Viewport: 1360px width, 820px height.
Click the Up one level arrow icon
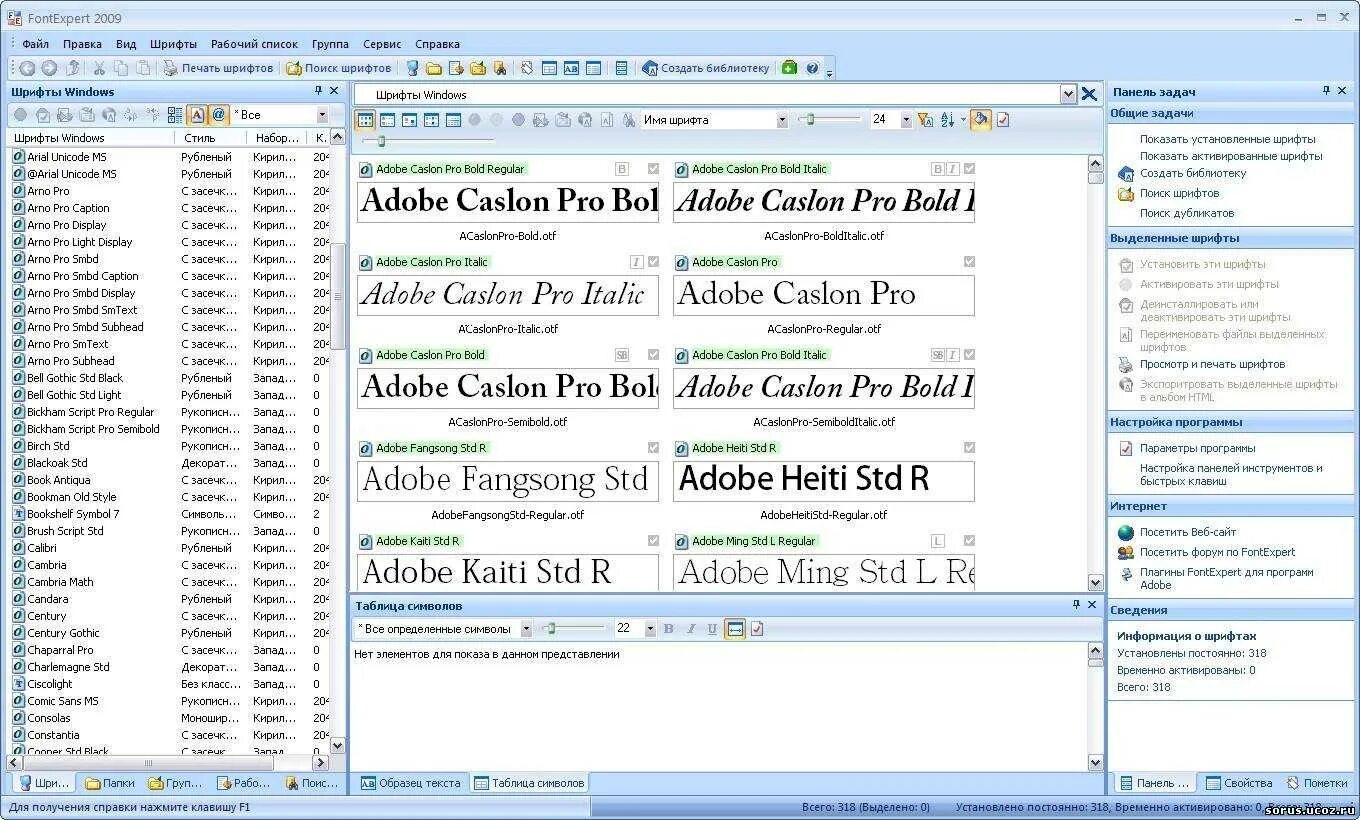[x=72, y=68]
